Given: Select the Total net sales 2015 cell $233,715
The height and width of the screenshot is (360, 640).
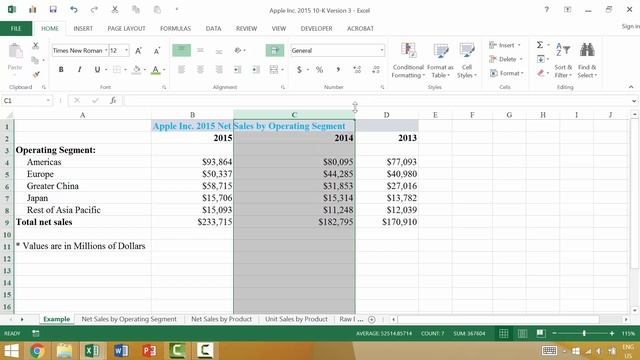Looking at the screenshot, I should [x=192, y=222].
